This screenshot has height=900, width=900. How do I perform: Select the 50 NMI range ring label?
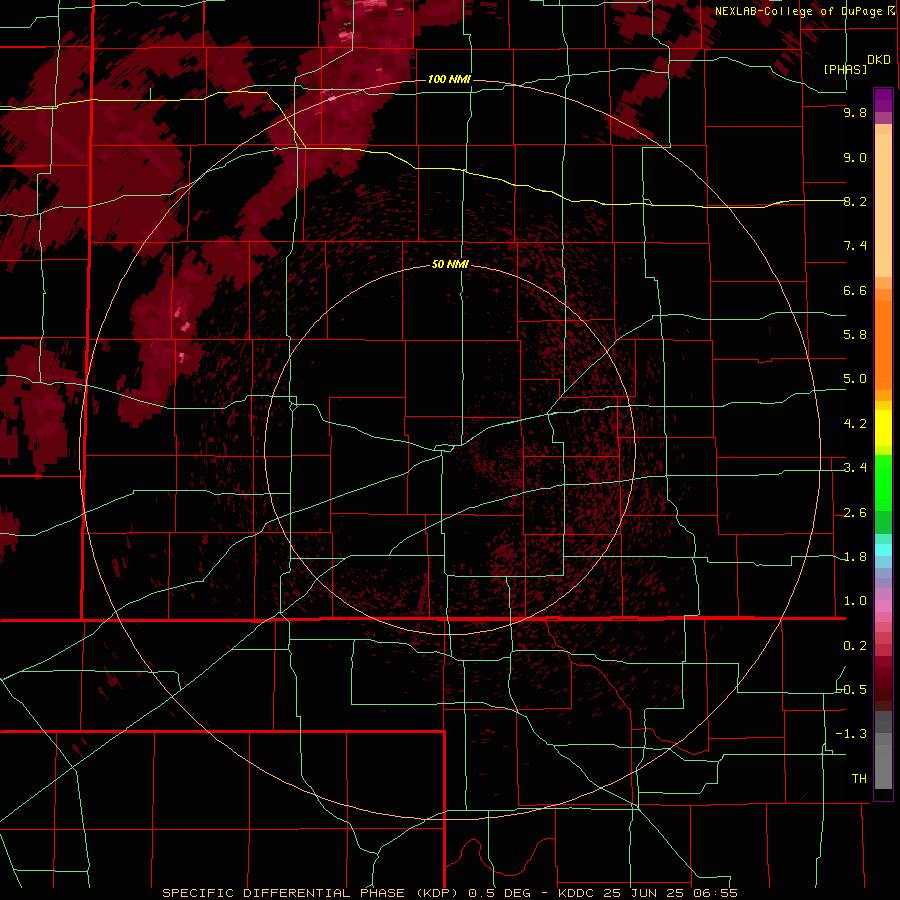450,264
